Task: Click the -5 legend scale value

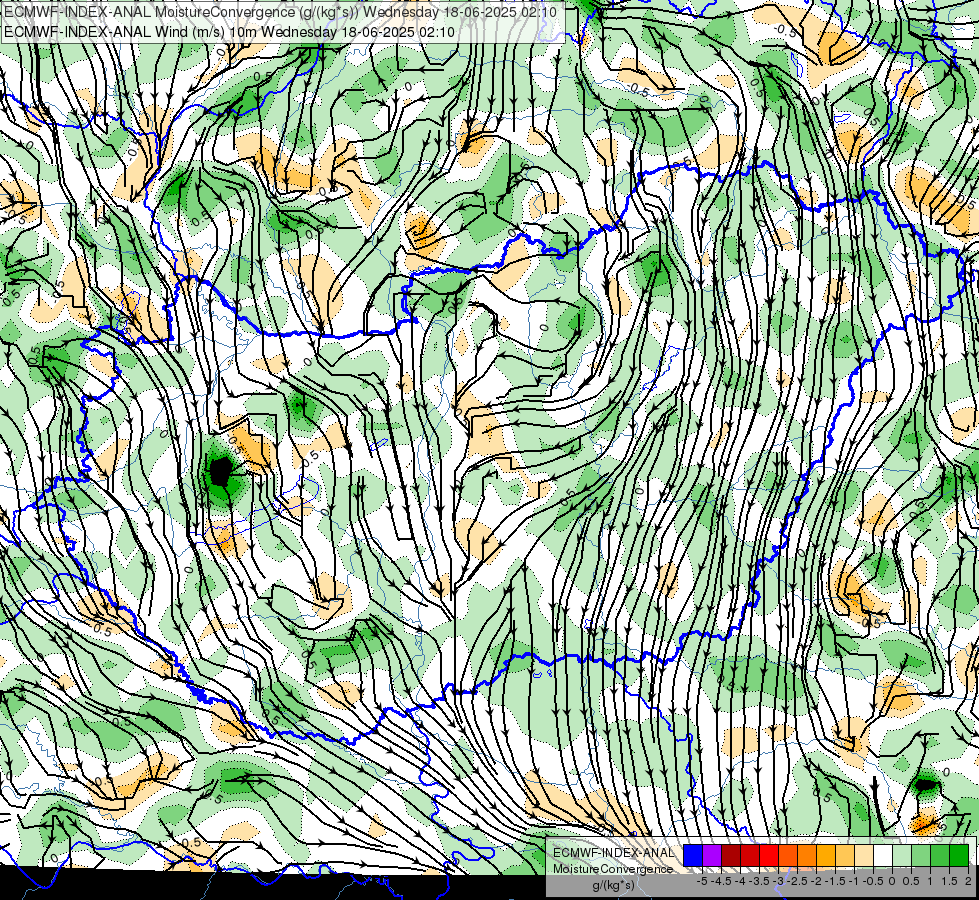Action: (702, 881)
